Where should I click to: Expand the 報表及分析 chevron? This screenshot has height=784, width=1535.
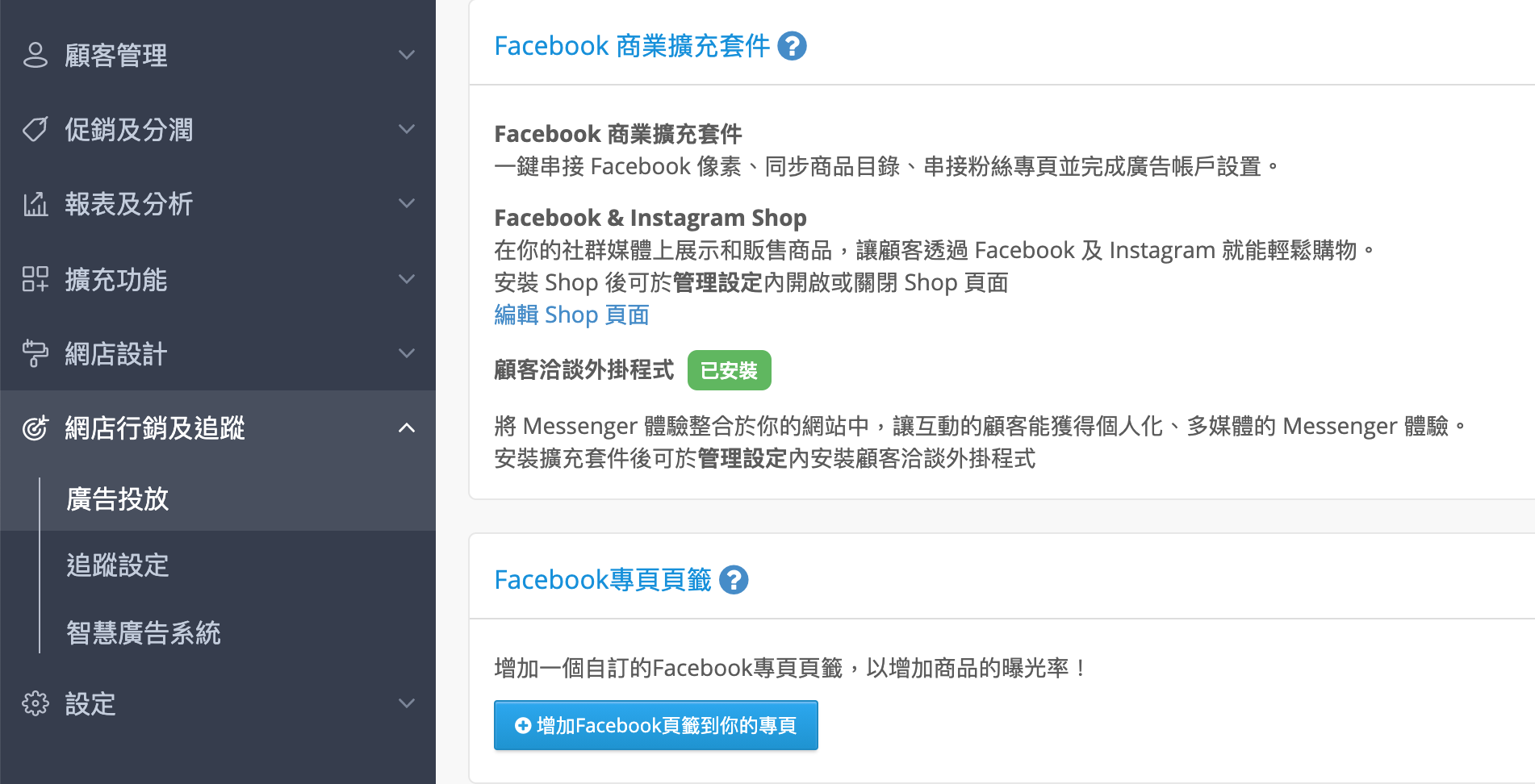click(407, 204)
